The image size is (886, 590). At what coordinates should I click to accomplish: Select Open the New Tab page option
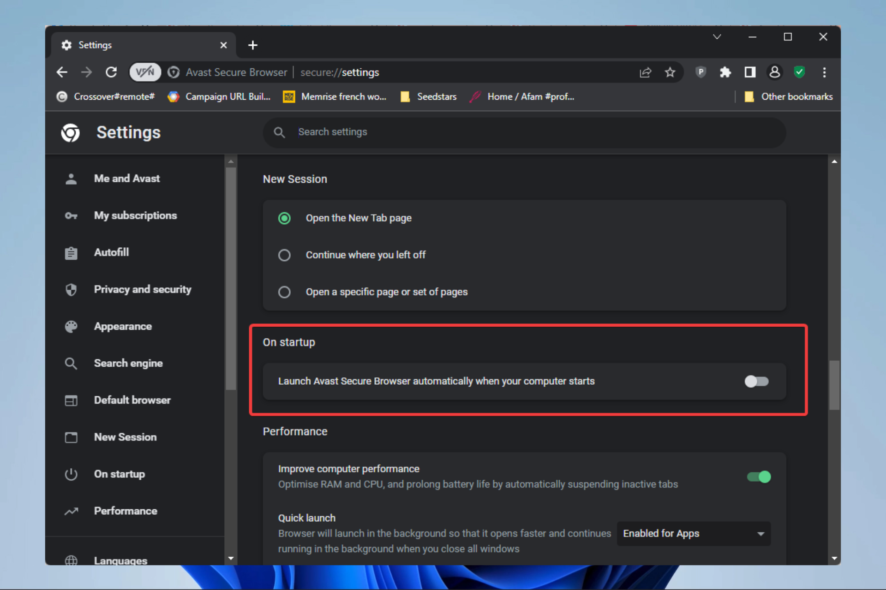(x=284, y=218)
